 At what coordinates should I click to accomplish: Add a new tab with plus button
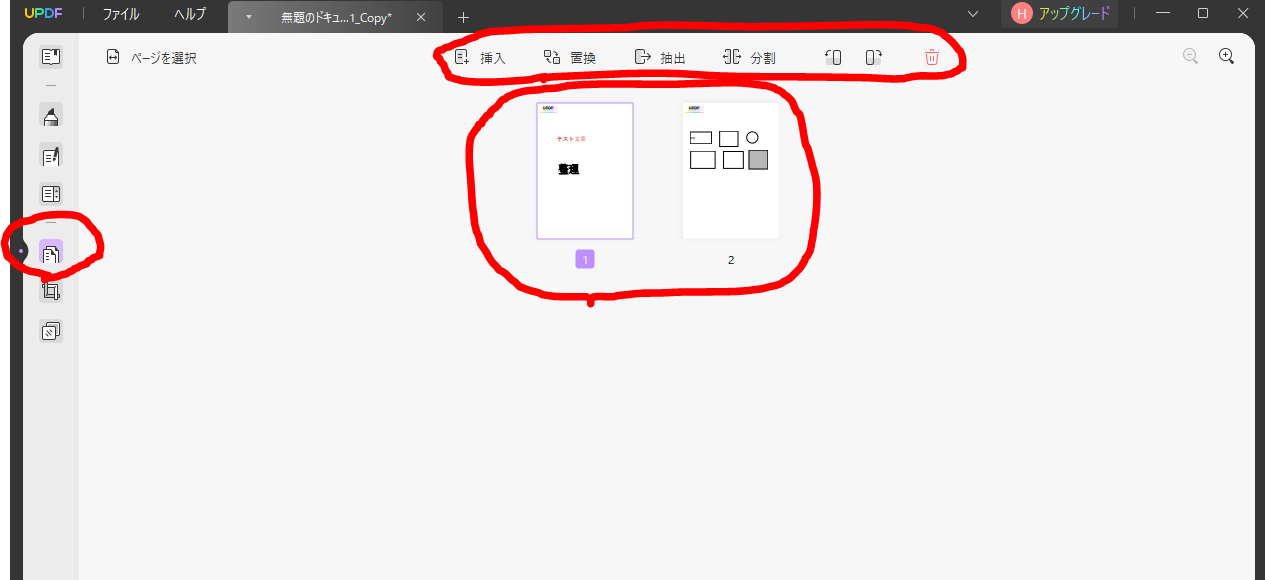463,17
